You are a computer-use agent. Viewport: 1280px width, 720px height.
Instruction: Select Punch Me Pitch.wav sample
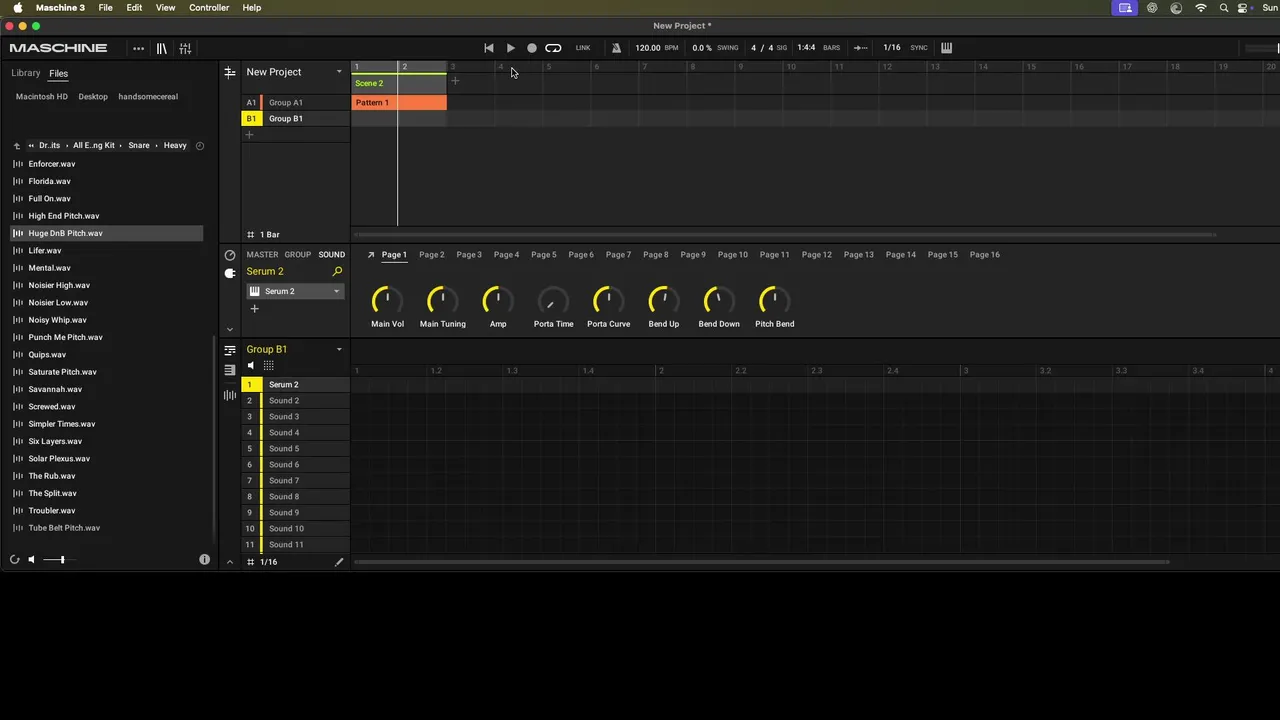coord(107,337)
